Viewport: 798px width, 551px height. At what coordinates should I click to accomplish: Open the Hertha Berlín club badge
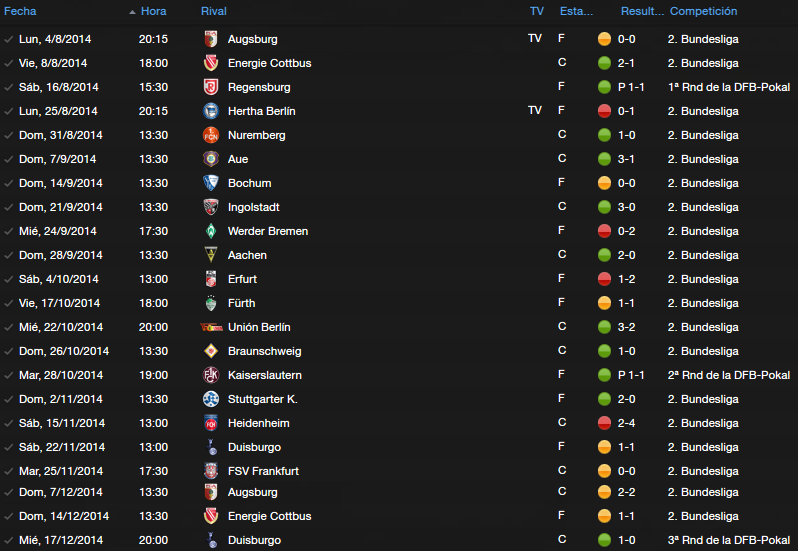pos(211,111)
